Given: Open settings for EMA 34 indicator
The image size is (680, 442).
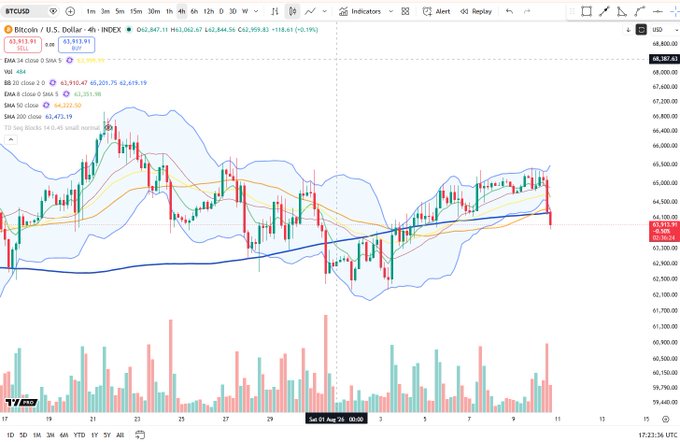Looking at the screenshot, I should pos(69,60).
